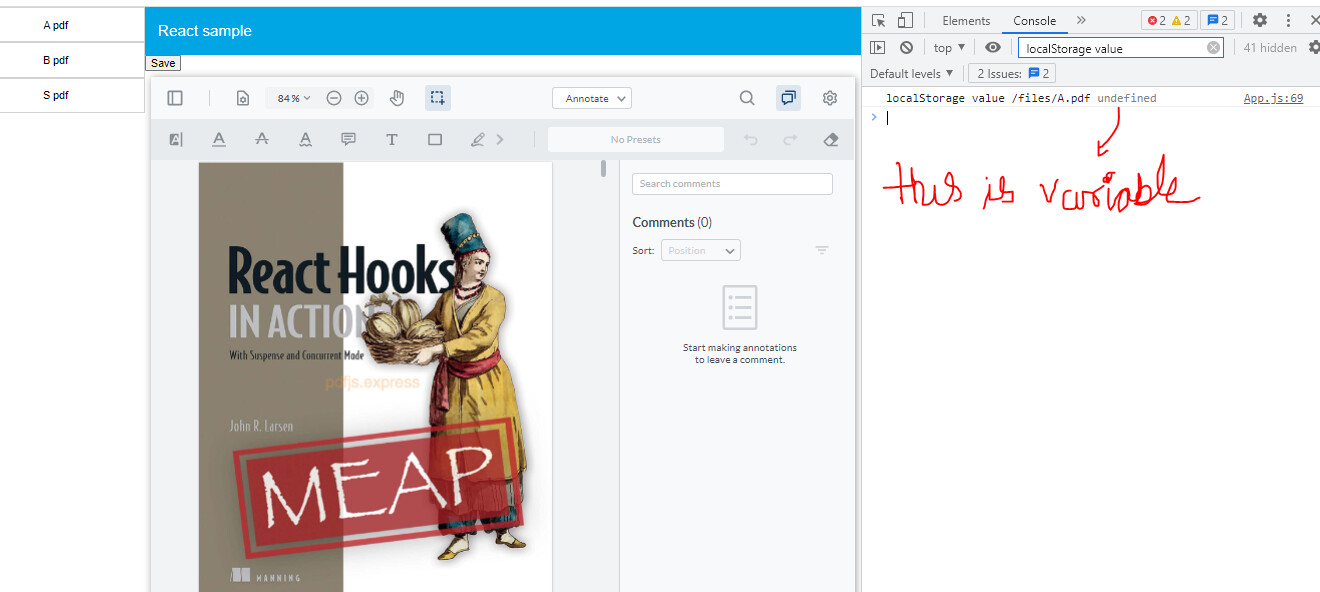
Task: Show more DevTools tabs chevron
Action: point(1081,20)
